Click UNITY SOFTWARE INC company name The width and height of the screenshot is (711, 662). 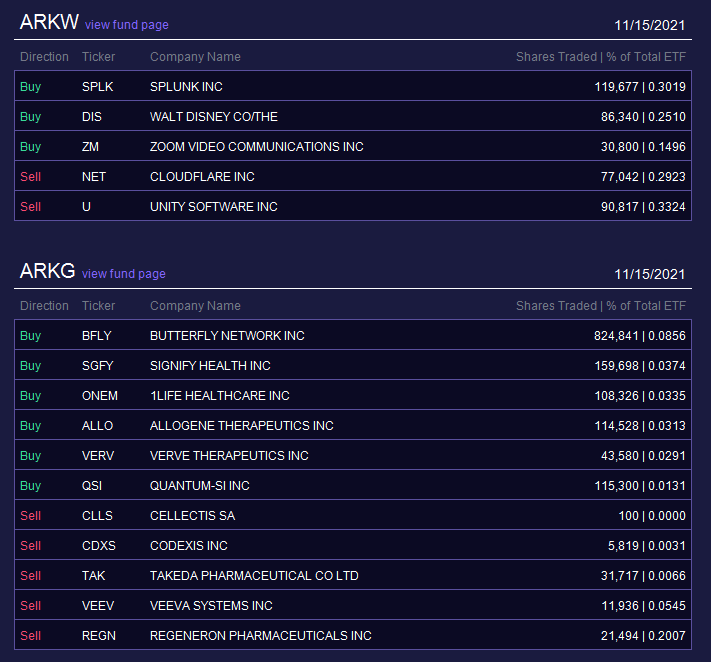(214, 207)
